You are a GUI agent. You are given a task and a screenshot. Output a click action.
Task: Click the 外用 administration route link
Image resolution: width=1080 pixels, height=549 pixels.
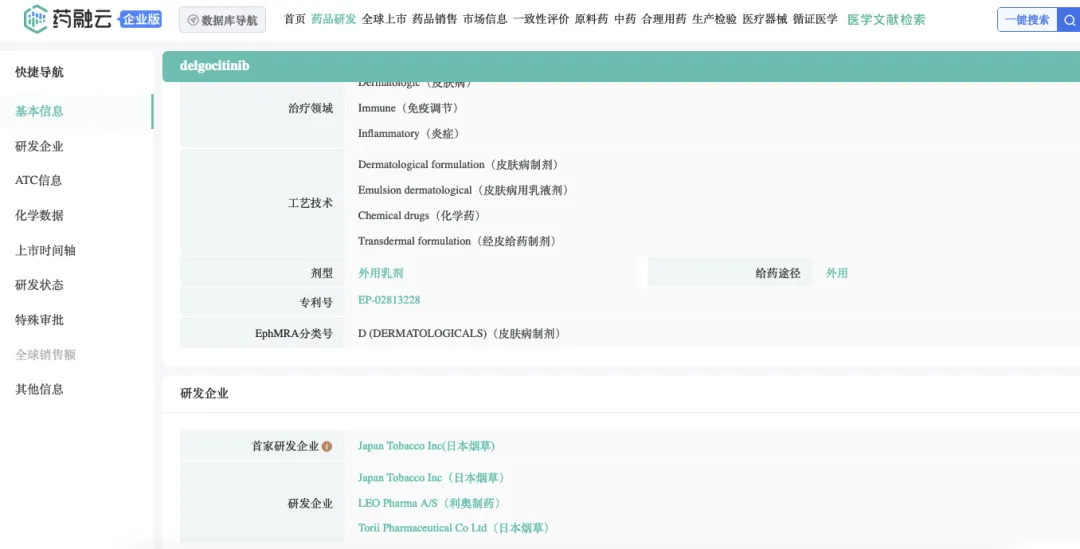(836, 273)
